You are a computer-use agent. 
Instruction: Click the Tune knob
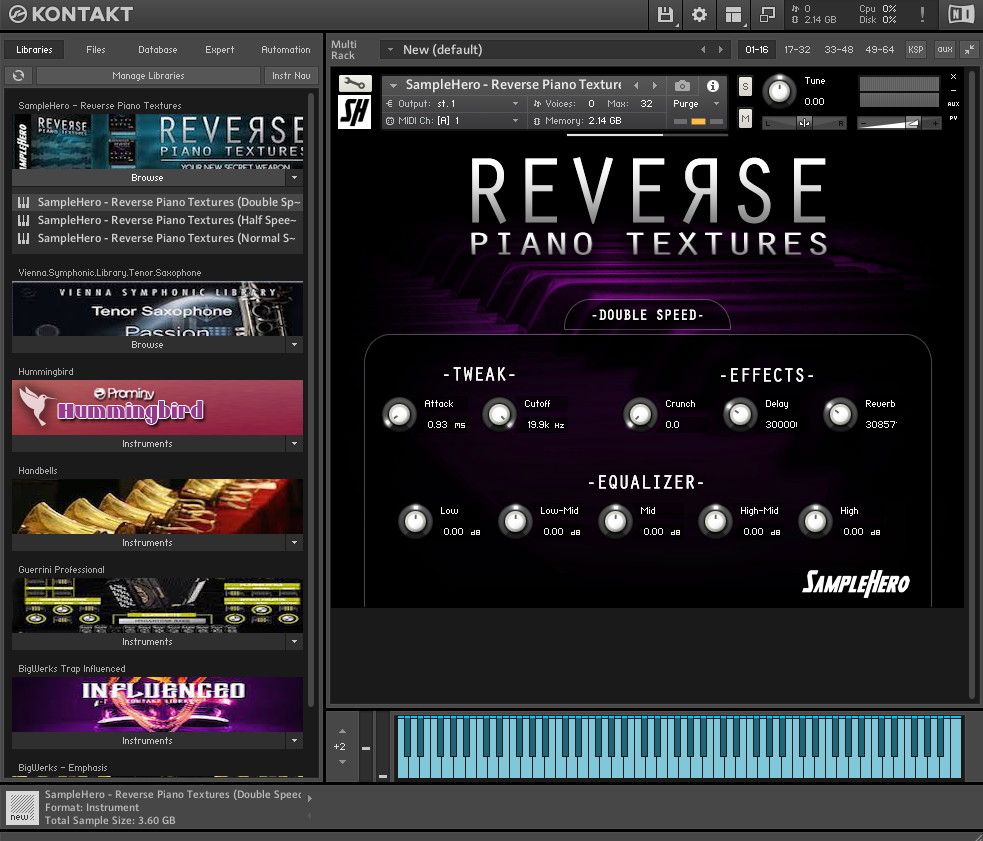[779, 91]
